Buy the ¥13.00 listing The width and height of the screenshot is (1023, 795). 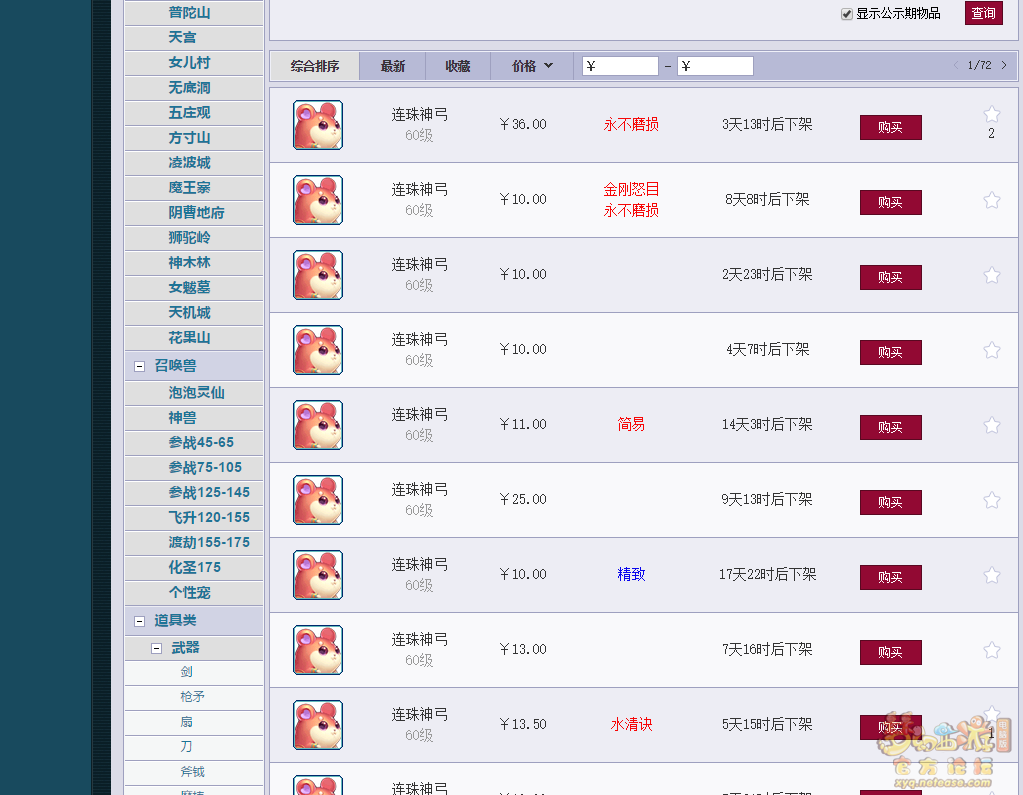coord(891,652)
